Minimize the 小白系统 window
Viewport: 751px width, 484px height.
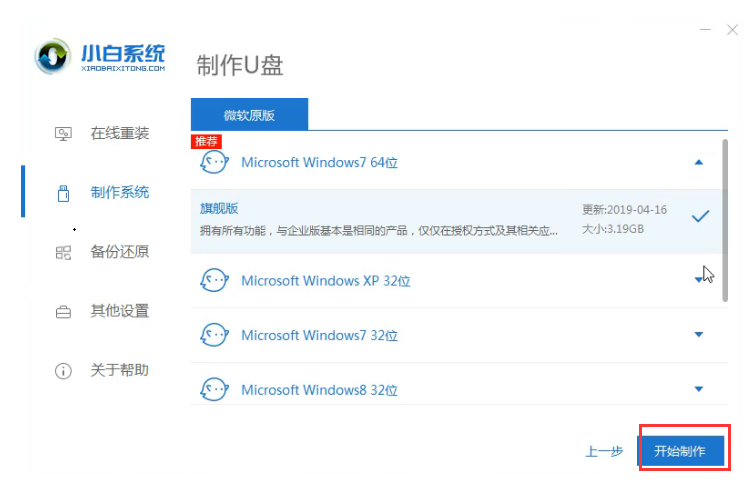pos(705,30)
